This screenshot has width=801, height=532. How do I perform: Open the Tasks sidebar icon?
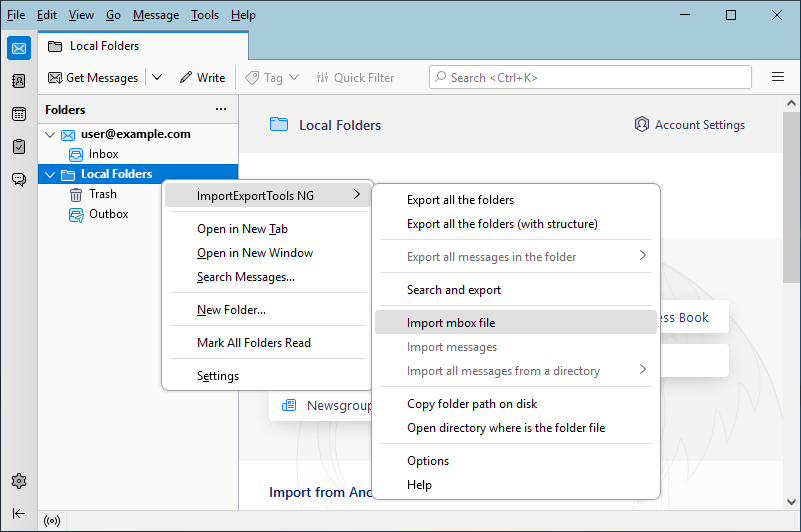19,147
